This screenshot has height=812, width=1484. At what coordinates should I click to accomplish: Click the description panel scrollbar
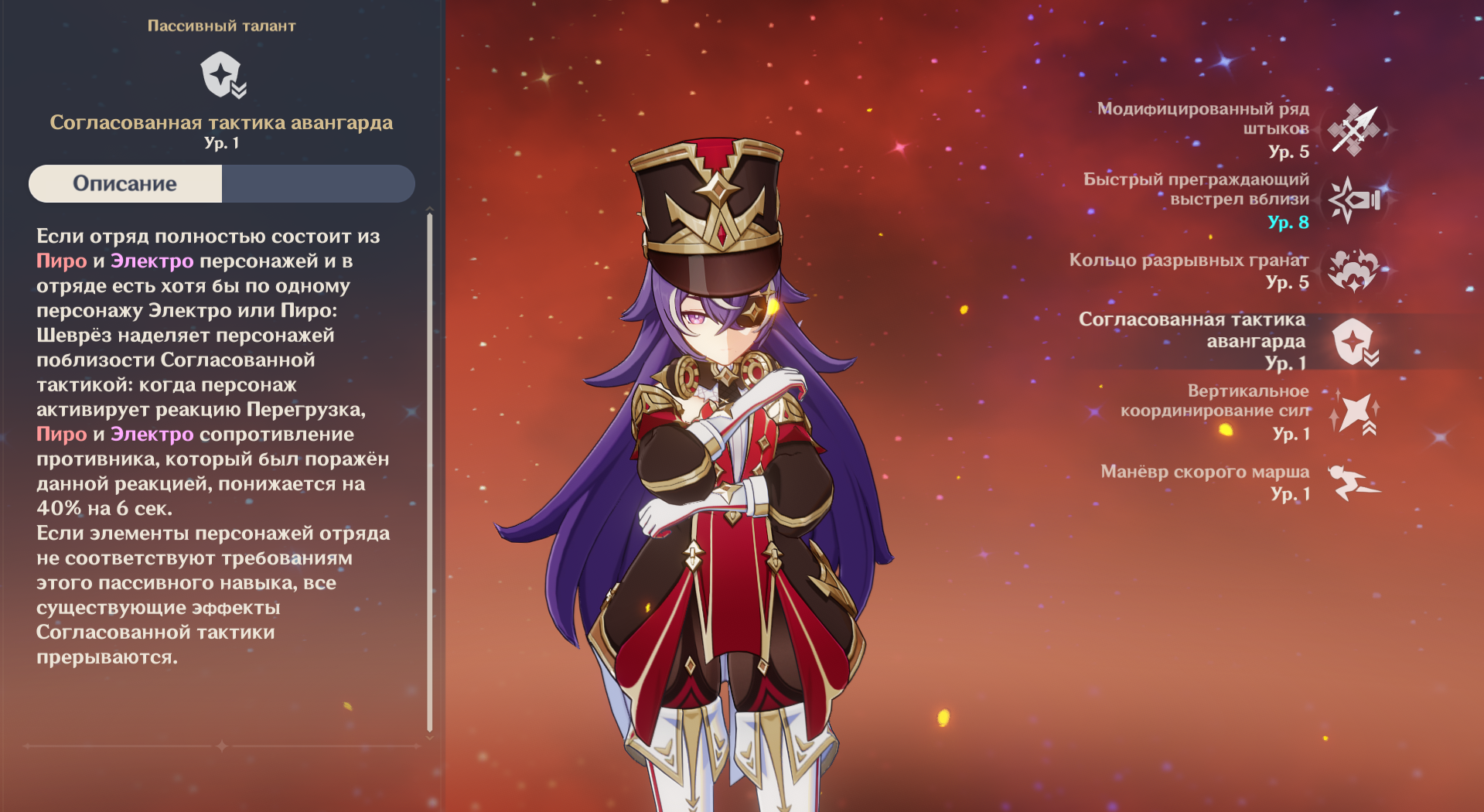[430, 472]
